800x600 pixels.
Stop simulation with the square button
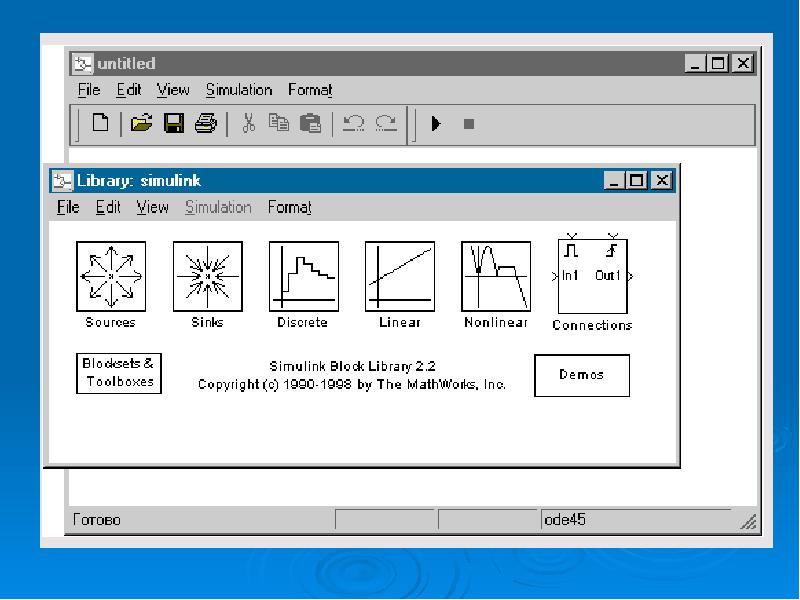[x=467, y=123]
